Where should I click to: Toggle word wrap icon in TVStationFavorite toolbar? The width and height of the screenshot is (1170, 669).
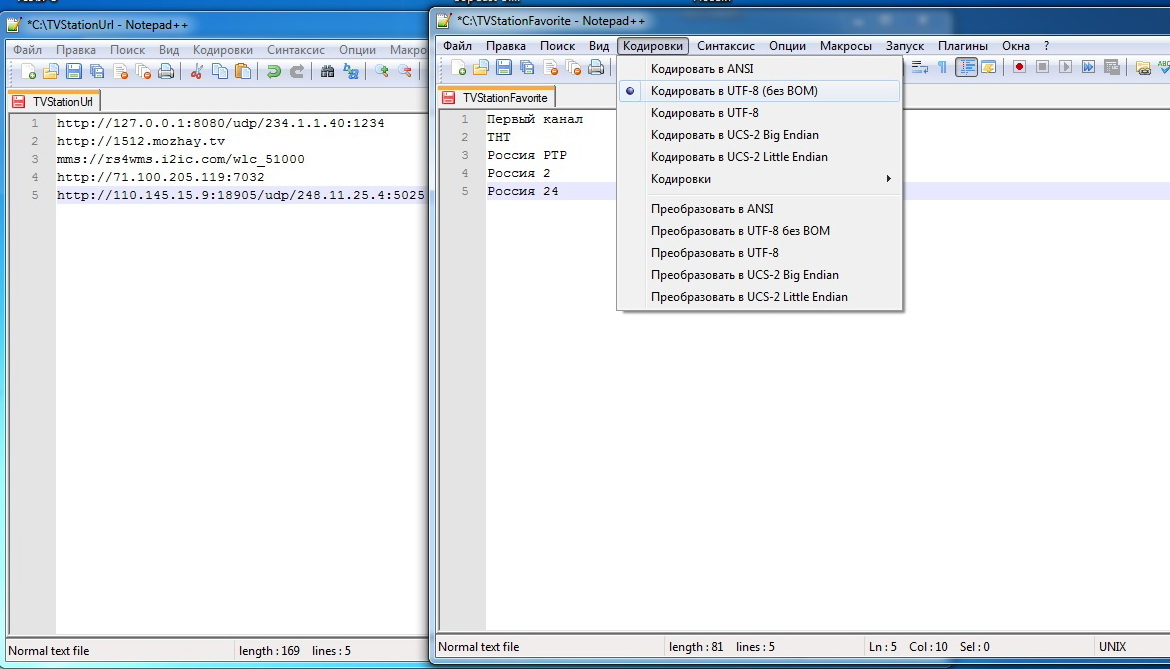(920, 68)
